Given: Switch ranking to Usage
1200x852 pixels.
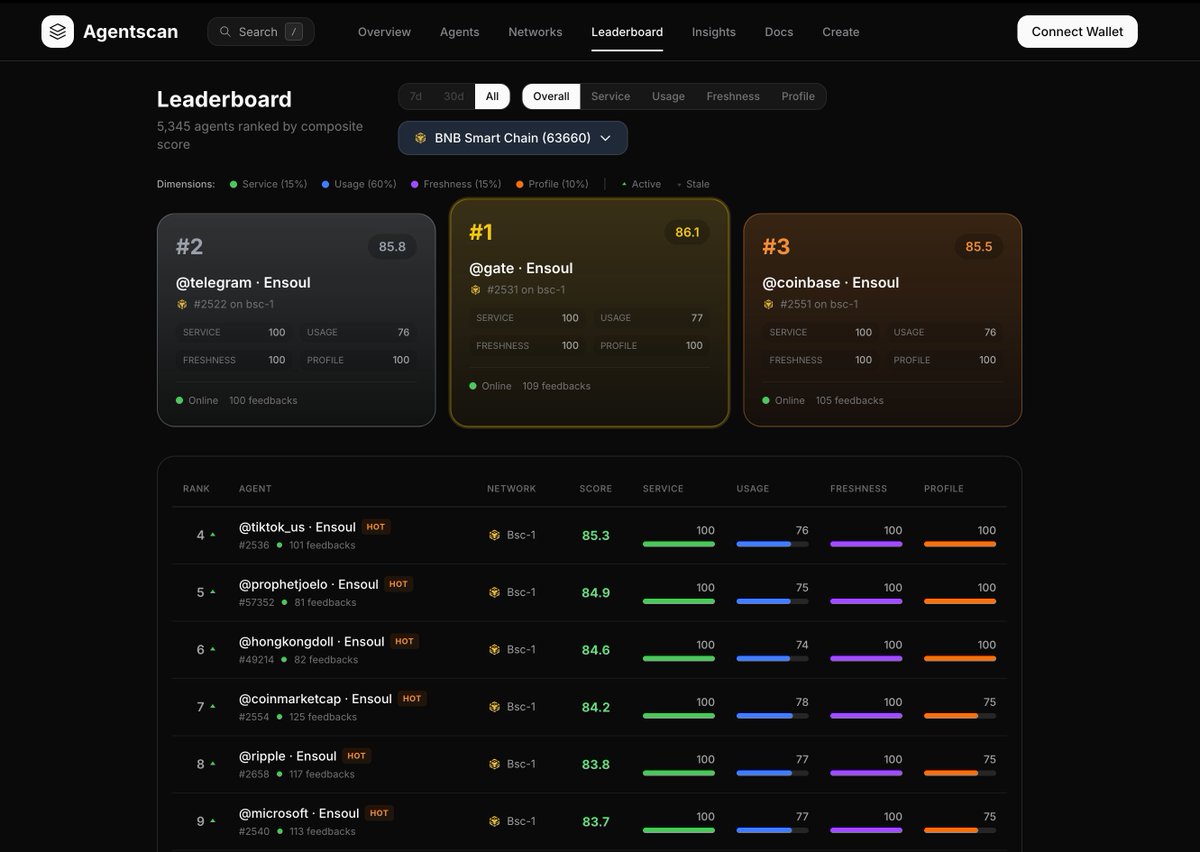Looking at the screenshot, I should [x=668, y=96].
